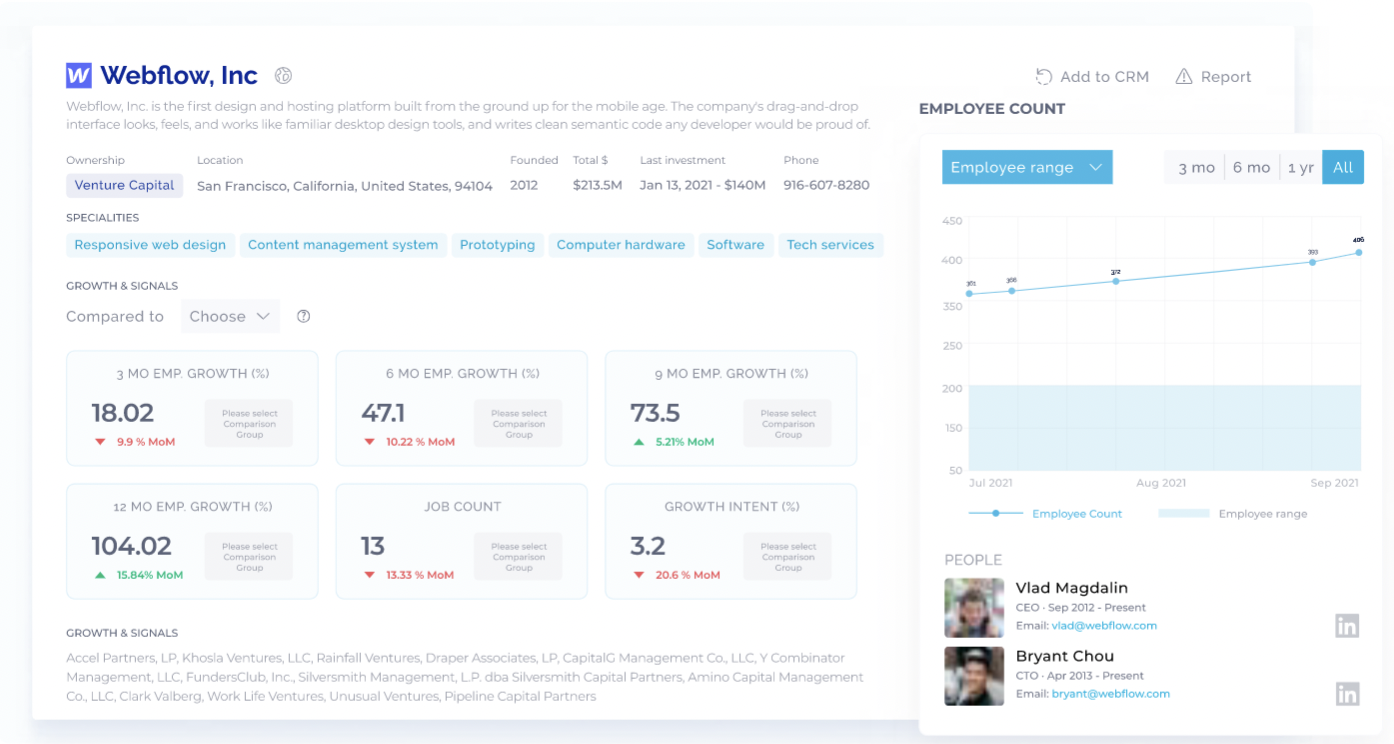Click the Prototyping speciality tag
The height and width of the screenshot is (744, 1394).
pos(497,245)
